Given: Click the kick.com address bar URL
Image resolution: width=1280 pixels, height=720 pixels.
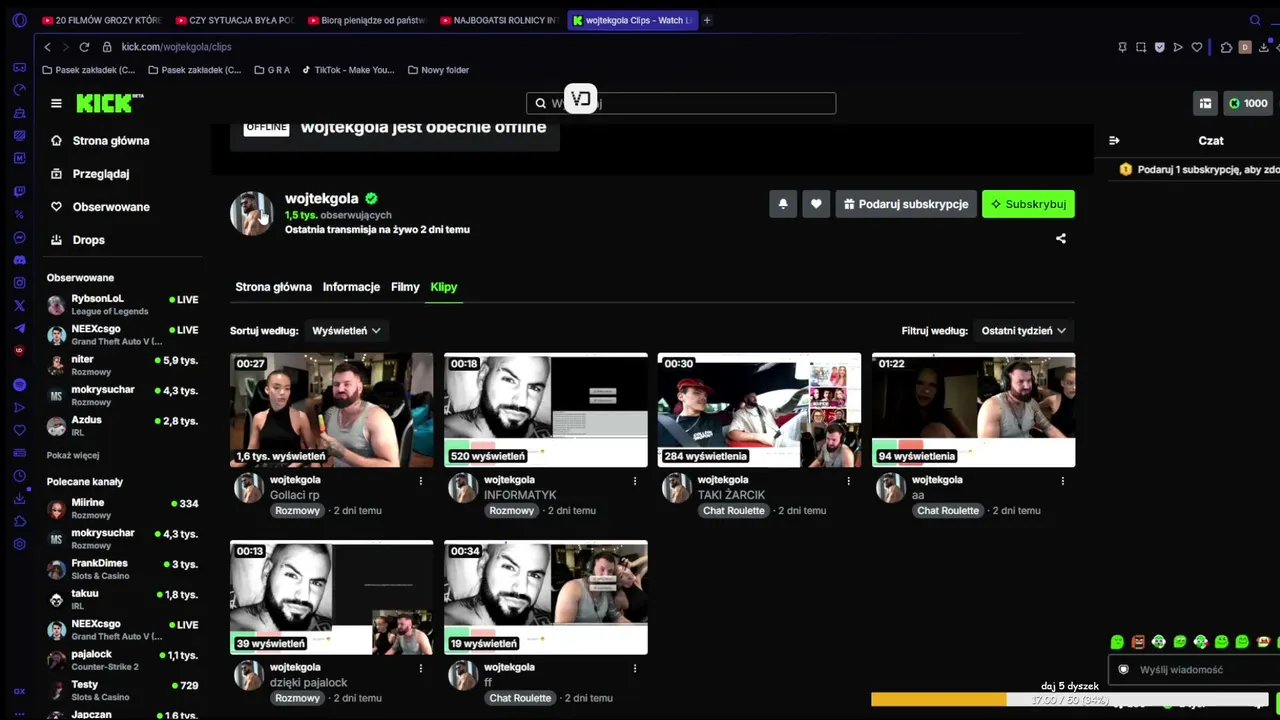Looking at the screenshot, I should pos(176,47).
